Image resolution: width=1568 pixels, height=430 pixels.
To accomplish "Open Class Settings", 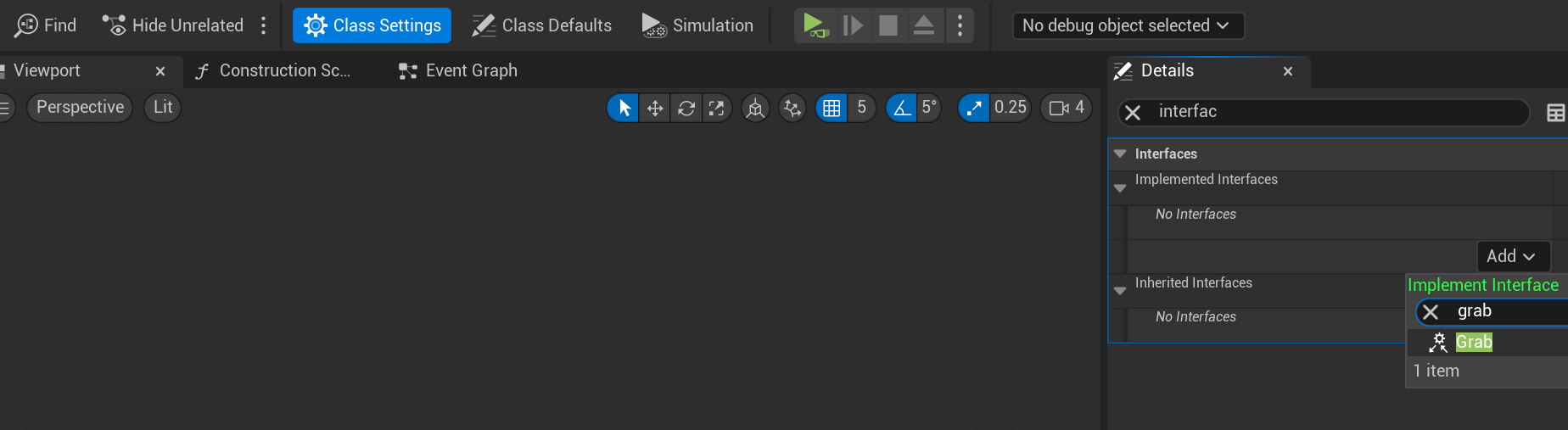I will coord(372,25).
